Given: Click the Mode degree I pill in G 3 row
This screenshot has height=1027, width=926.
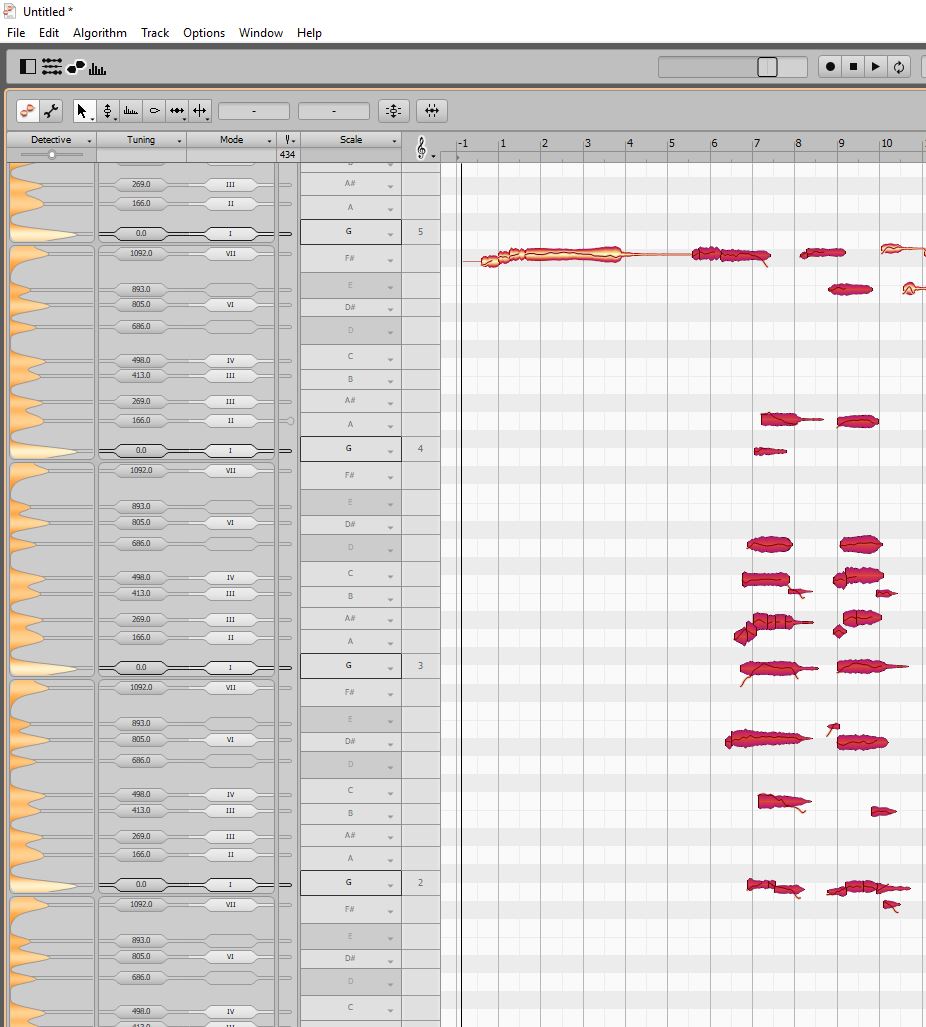Looking at the screenshot, I should click(x=231, y=667).
